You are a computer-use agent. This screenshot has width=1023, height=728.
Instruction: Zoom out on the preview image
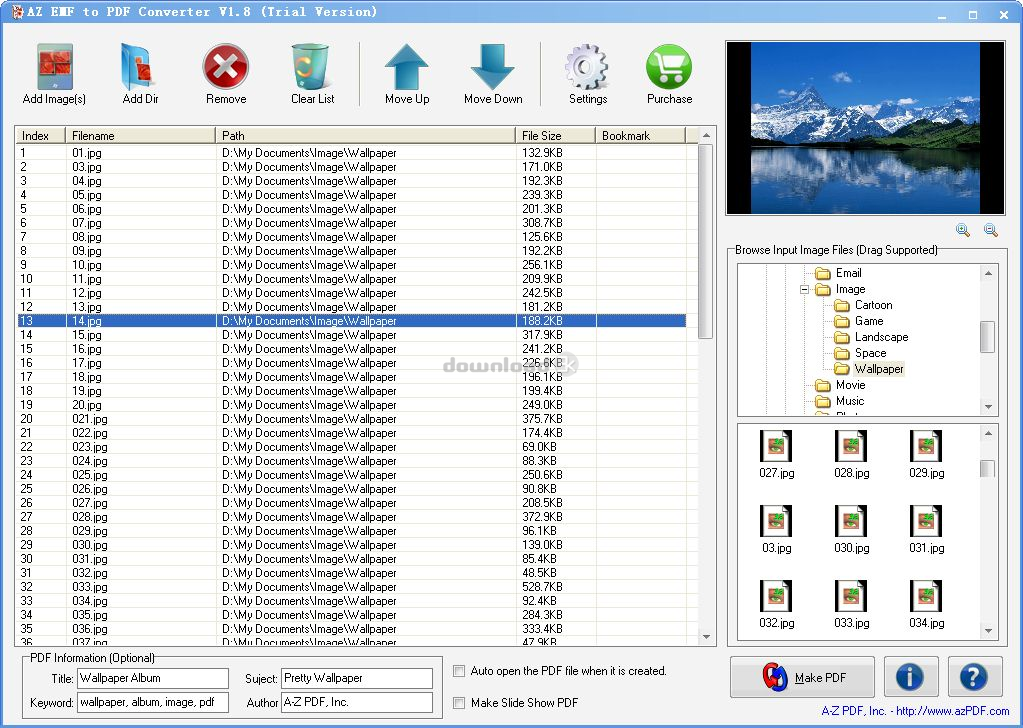[990, 230]
